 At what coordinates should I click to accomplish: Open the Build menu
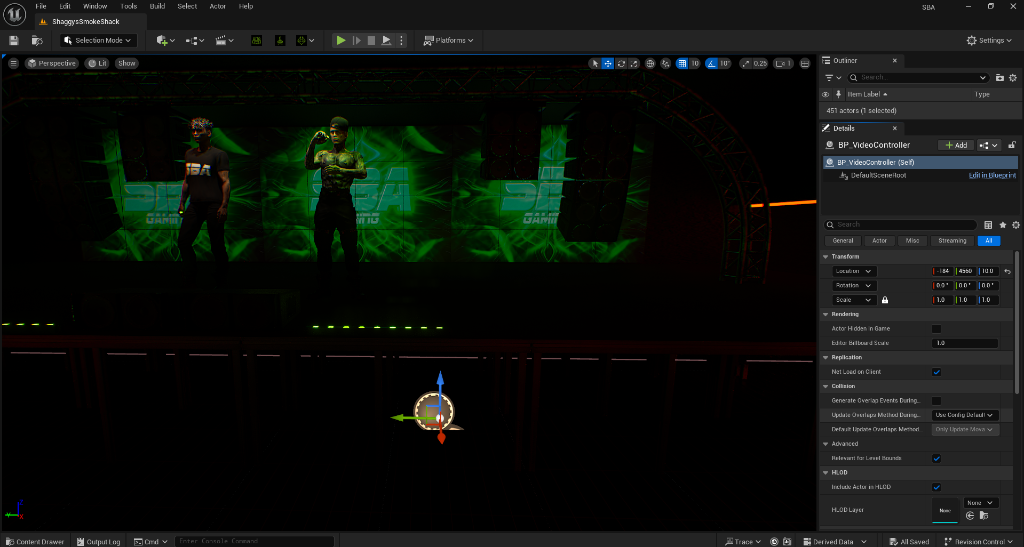[x=157, y=7]
